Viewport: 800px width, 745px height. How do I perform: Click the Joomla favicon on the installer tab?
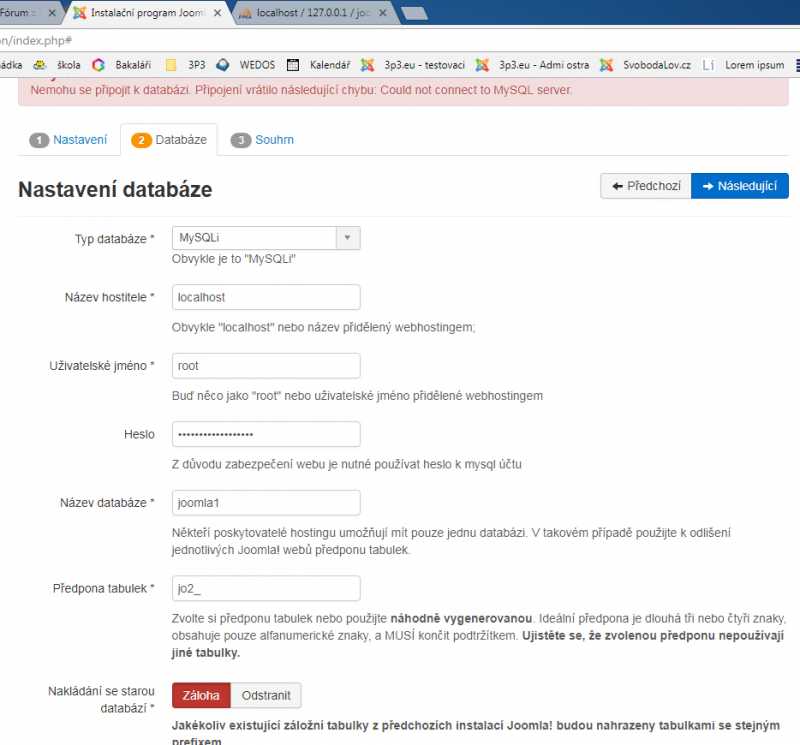coord(79,13)
